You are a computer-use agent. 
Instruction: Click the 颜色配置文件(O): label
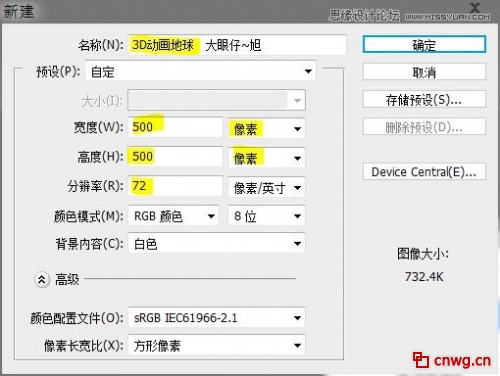click(x=77, y=318)
